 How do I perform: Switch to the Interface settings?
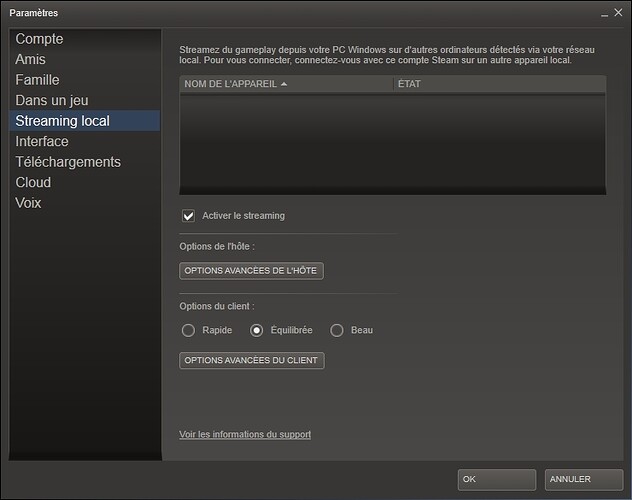point(42,142)
